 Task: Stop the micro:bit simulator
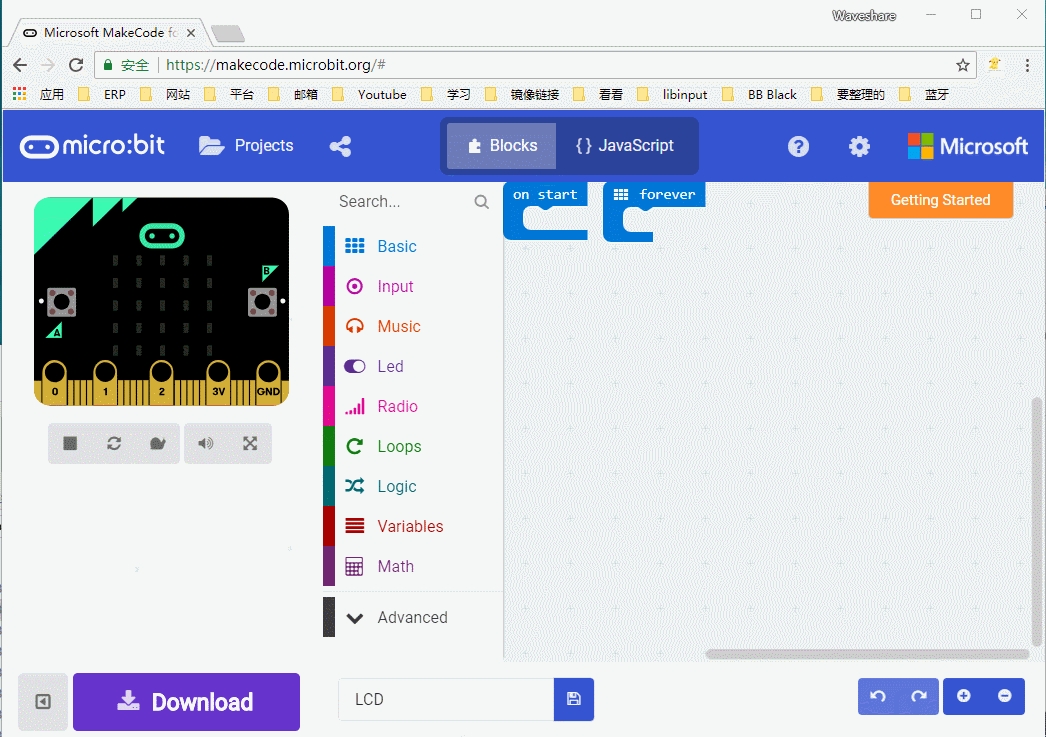pos(70,444)
